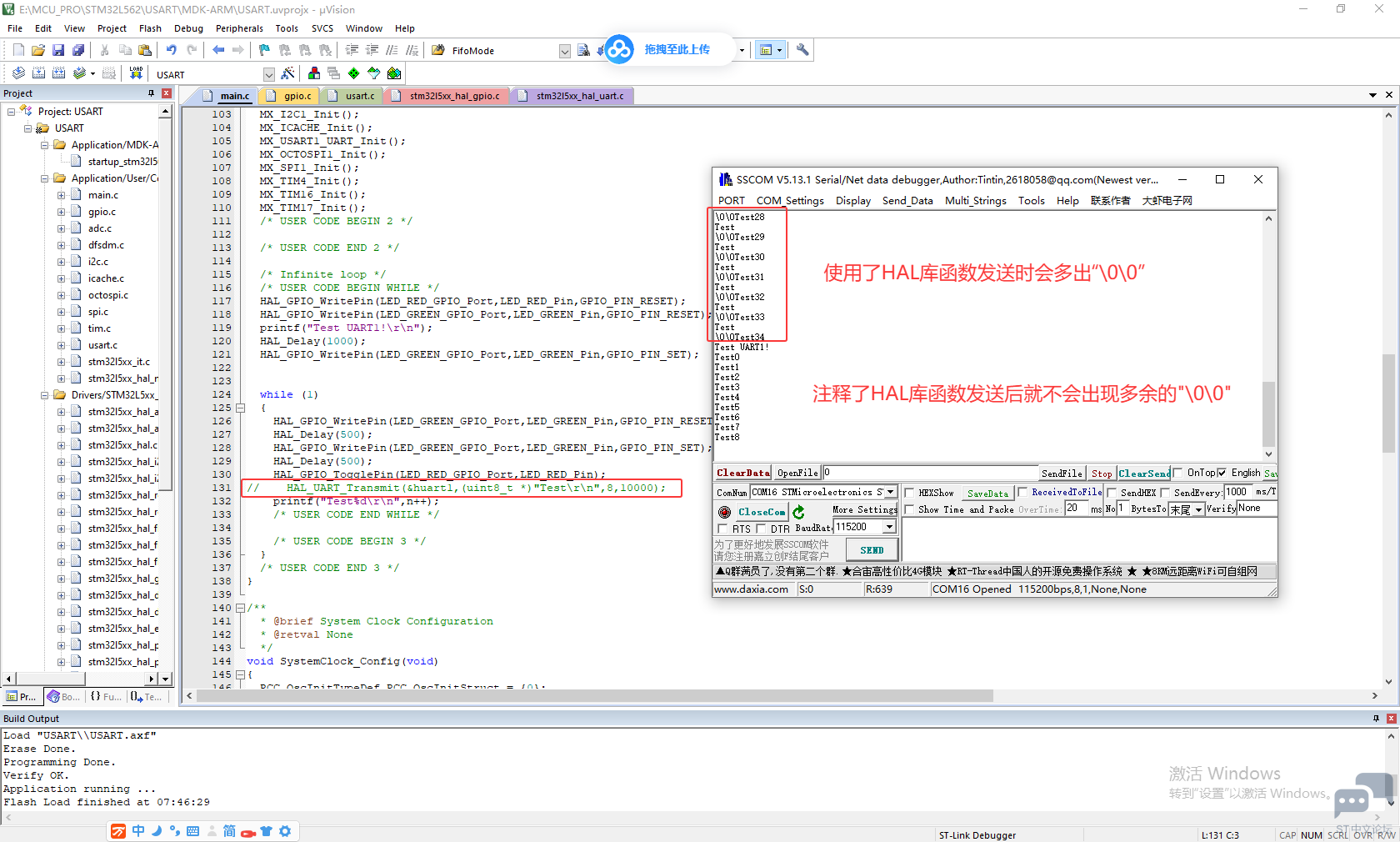Open the wrench configuration icon
Image resolution: width=1400 pixels, height=842 pixels.
coord(802,50)
